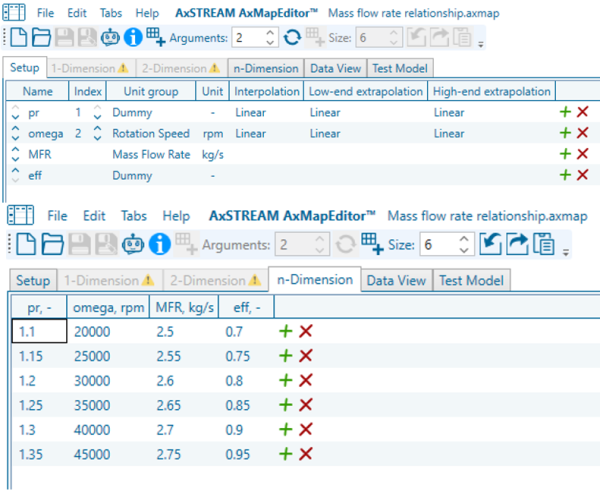Click Open folder icon in top window toolbar
This screenshot has height=491, width=600.
41,38
